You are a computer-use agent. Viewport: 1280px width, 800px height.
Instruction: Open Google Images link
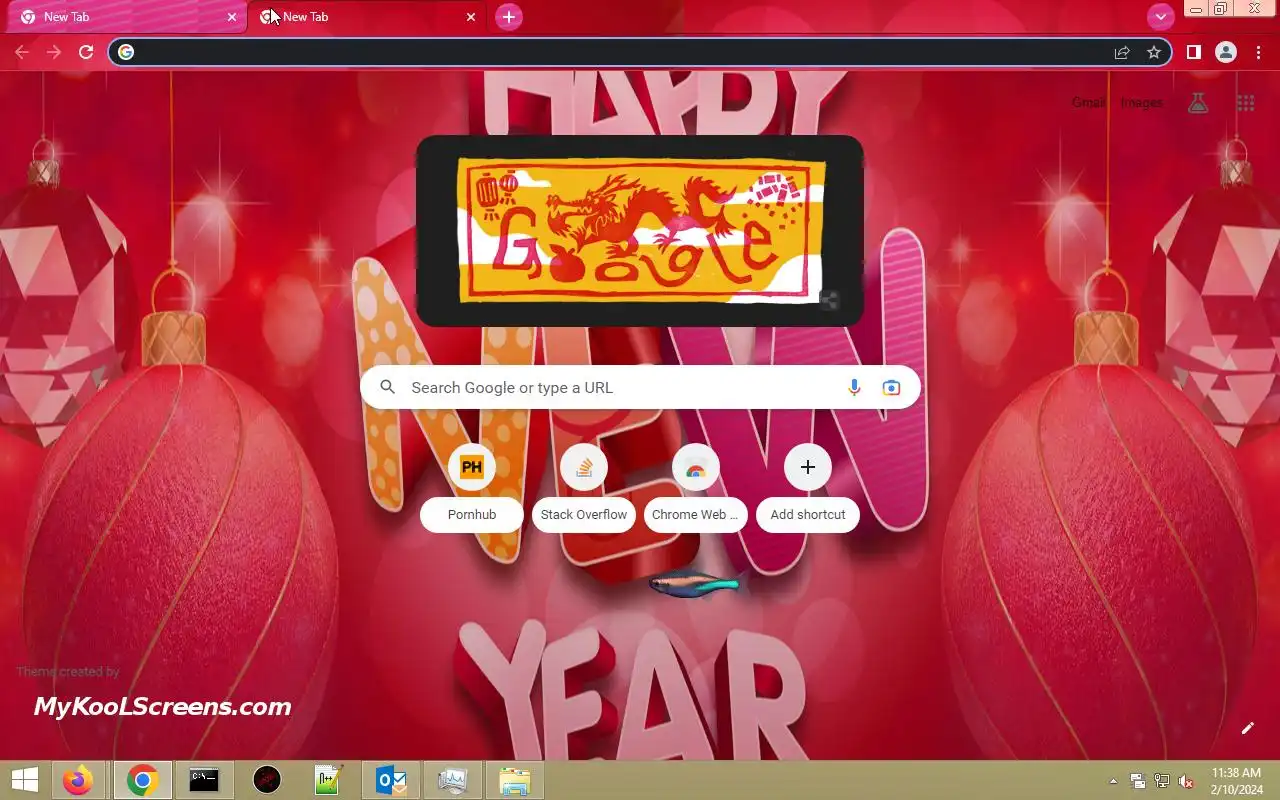(x=1141, y=102)
